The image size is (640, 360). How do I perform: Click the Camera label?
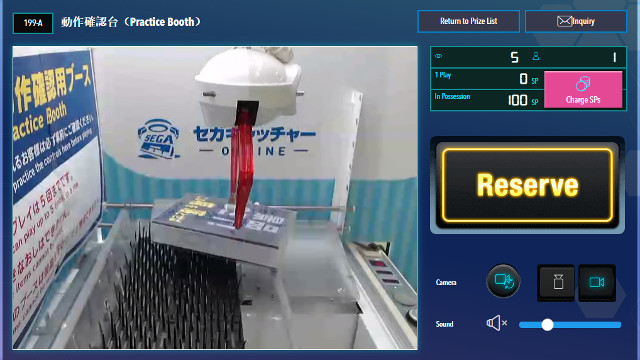click(x=446, y=282)
